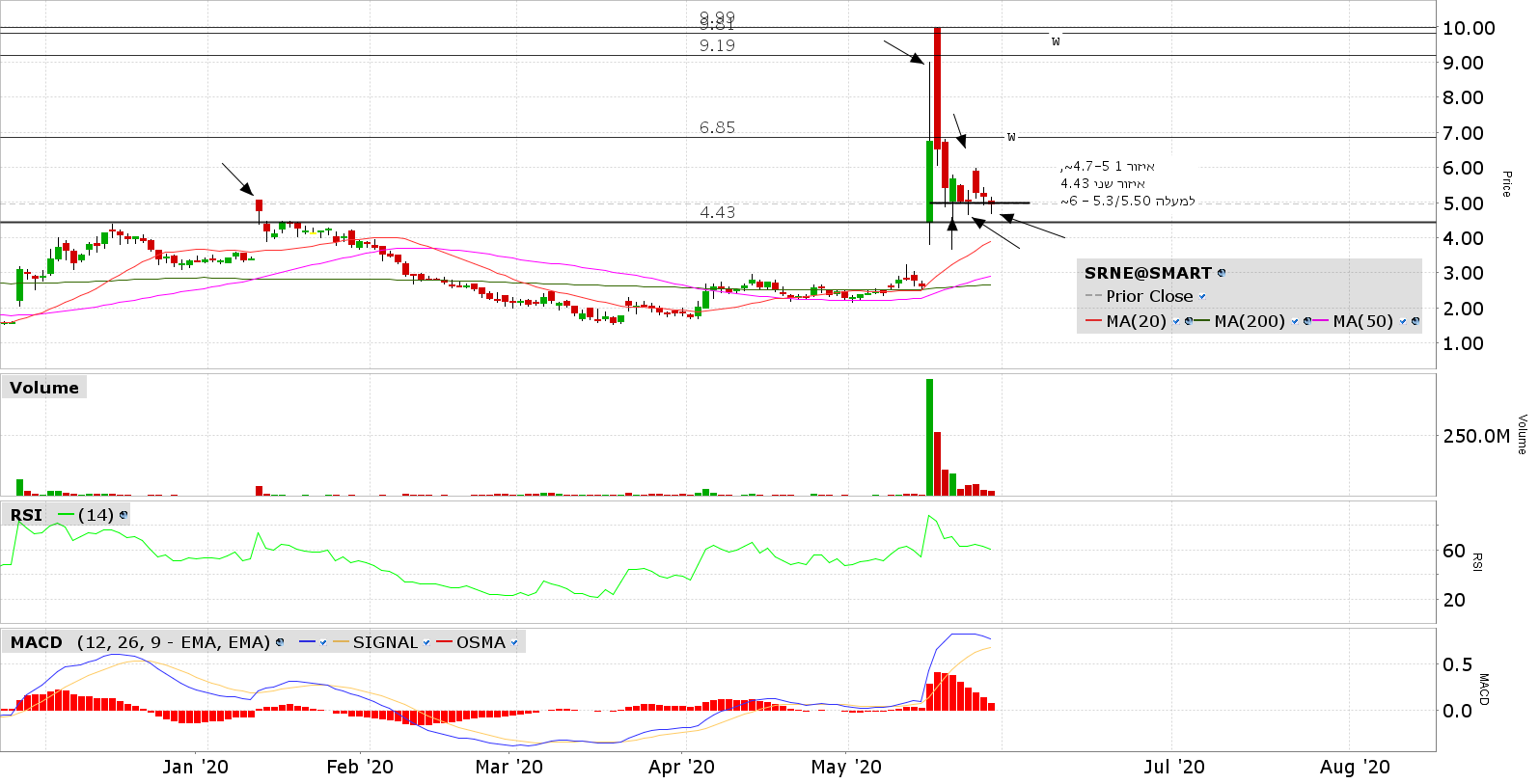
Task: Toggle MA(50) line visibility checkbox
Action: click(1402, 321)
